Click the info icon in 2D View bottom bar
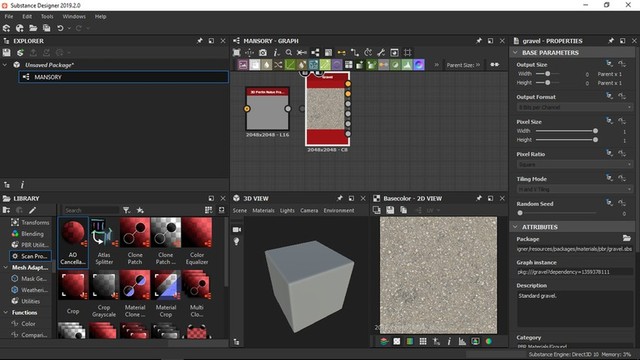 (x=449, y=342)
